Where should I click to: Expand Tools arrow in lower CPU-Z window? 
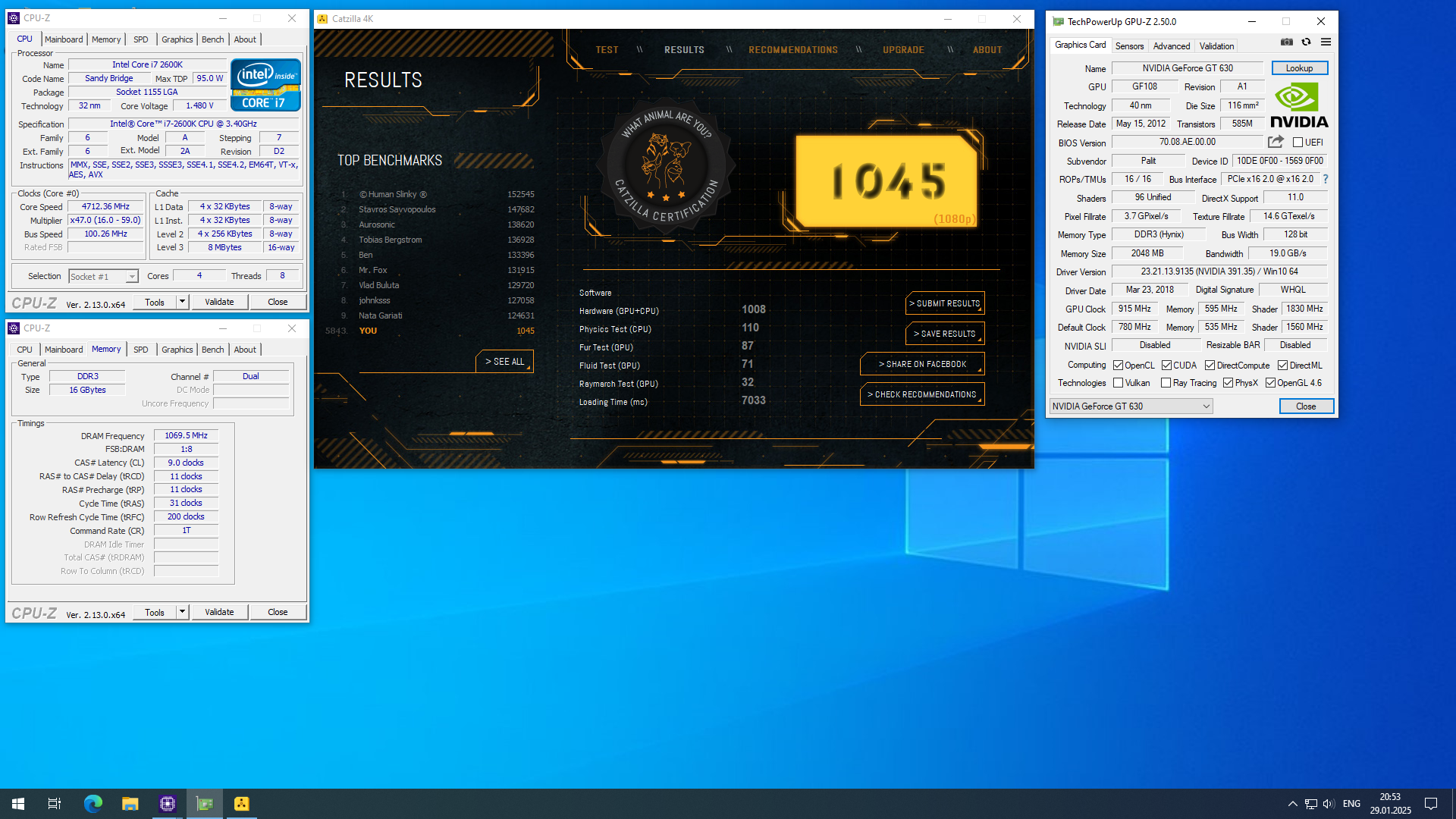point(182,612)
